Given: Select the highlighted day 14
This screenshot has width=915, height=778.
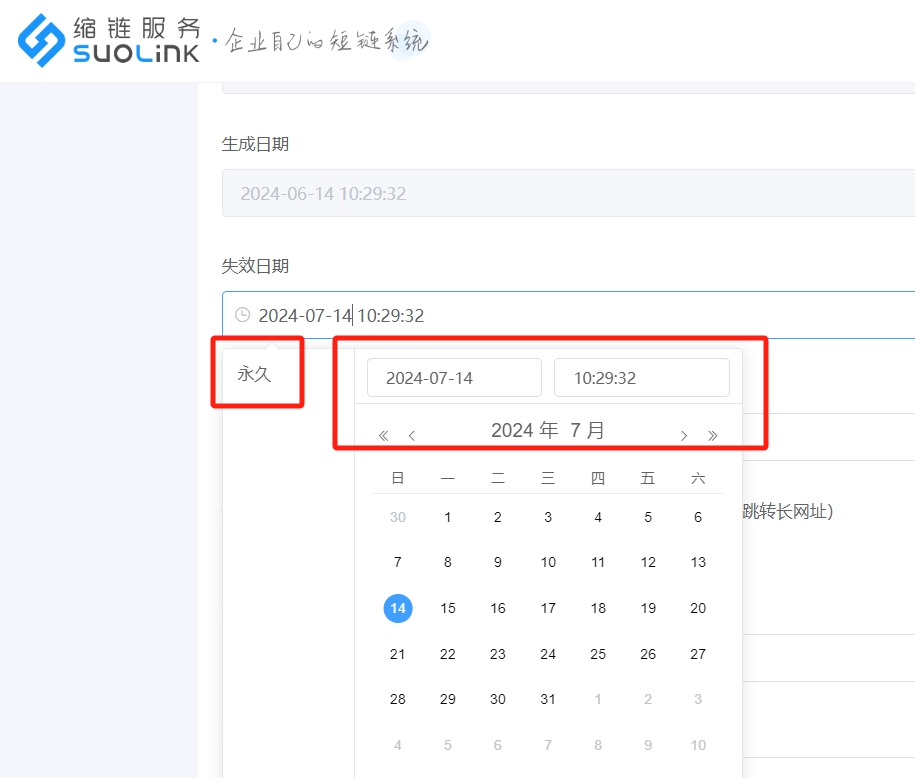Looking at the screenshot, I should coord(398,608).
